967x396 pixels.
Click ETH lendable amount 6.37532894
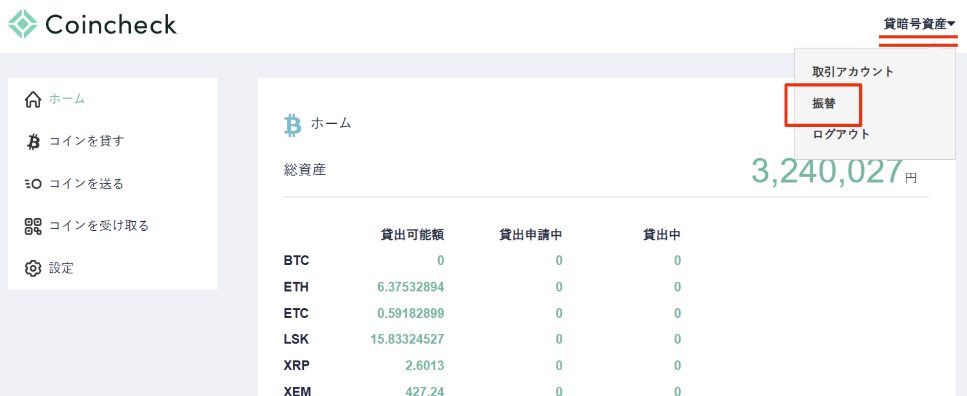[411, 287]
